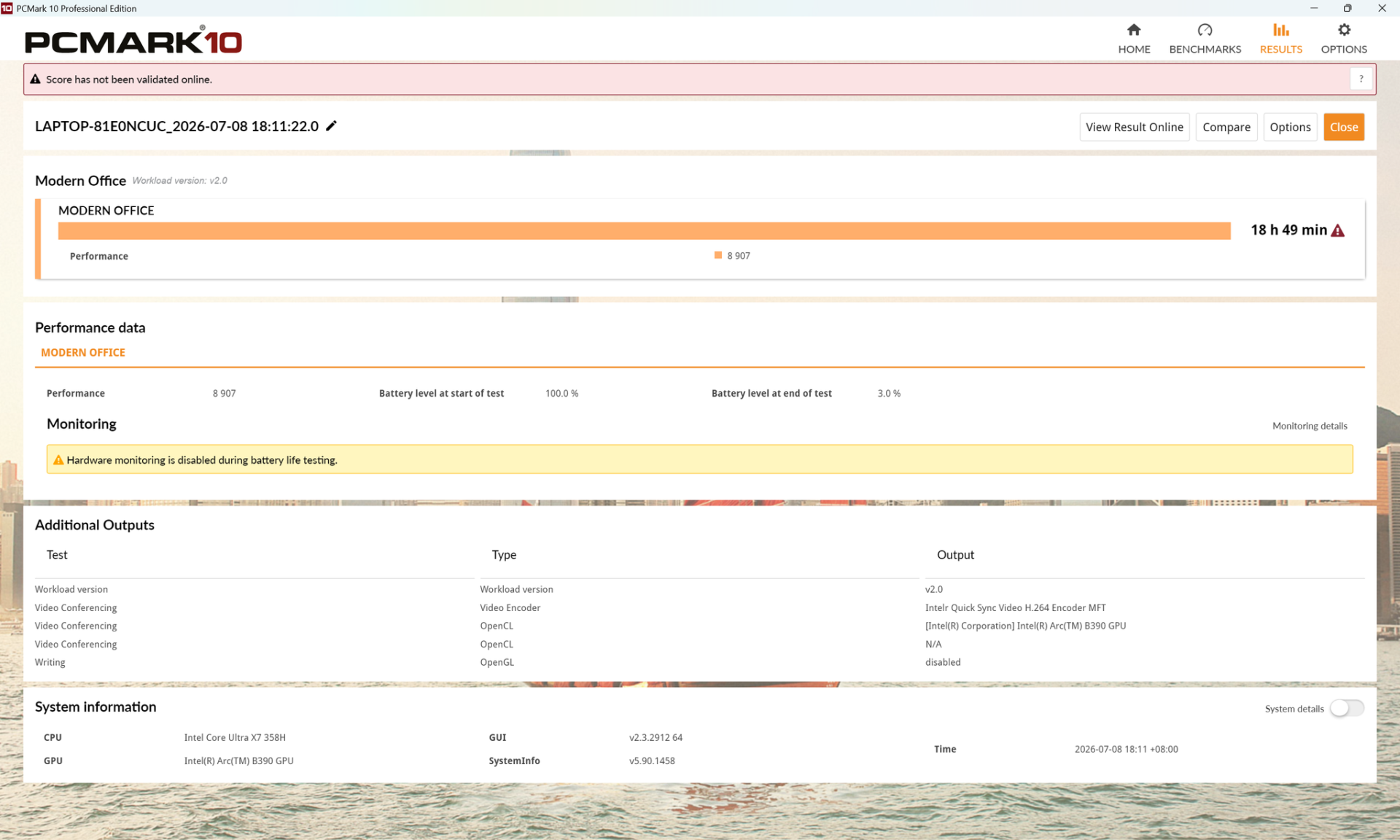Open the Benchmarks section
Image resolution: width=1400 pixels, height=840 pixels.
(1205, 38)
